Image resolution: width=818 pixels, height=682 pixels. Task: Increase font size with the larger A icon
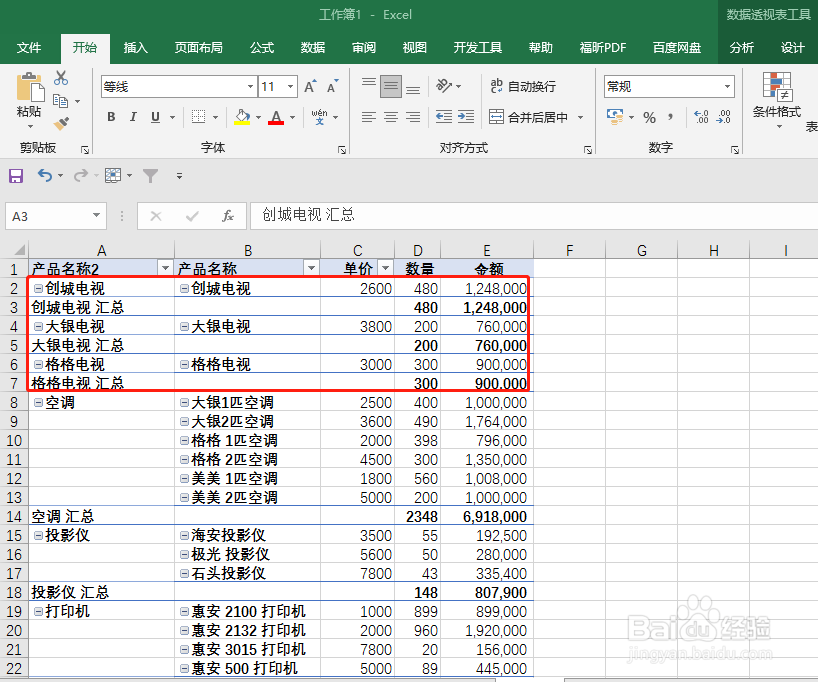click(x=310, y=87)
